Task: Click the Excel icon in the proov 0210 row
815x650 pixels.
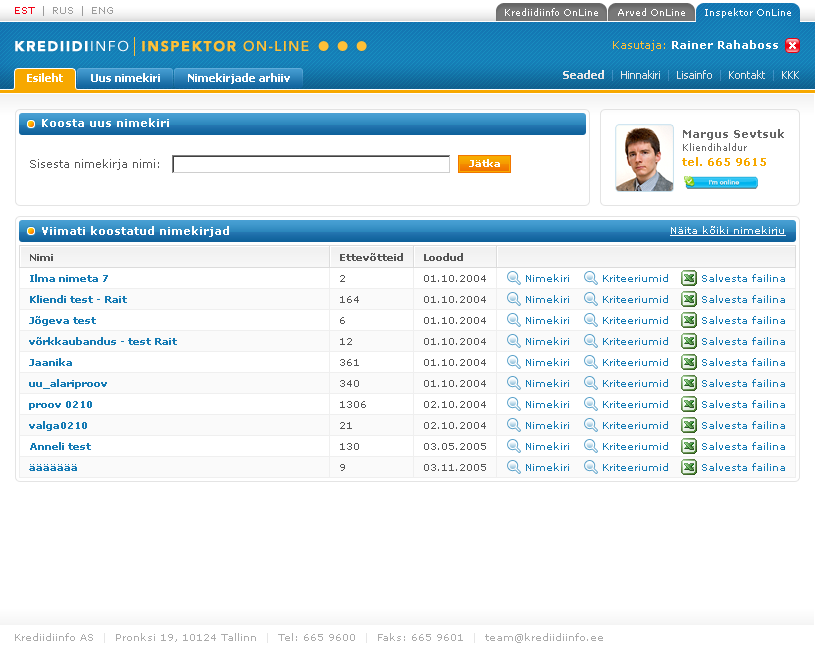Action: [689, 404]
